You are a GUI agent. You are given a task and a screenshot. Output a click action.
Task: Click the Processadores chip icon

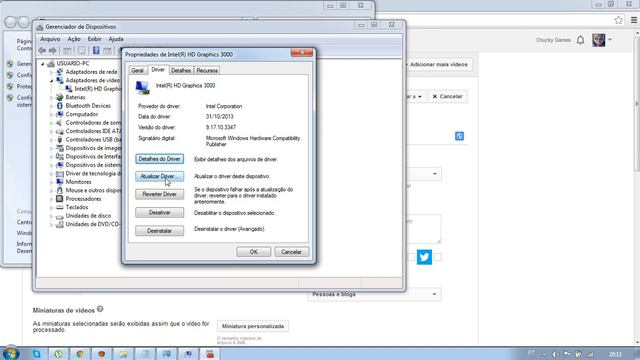[x=60, y=199]
